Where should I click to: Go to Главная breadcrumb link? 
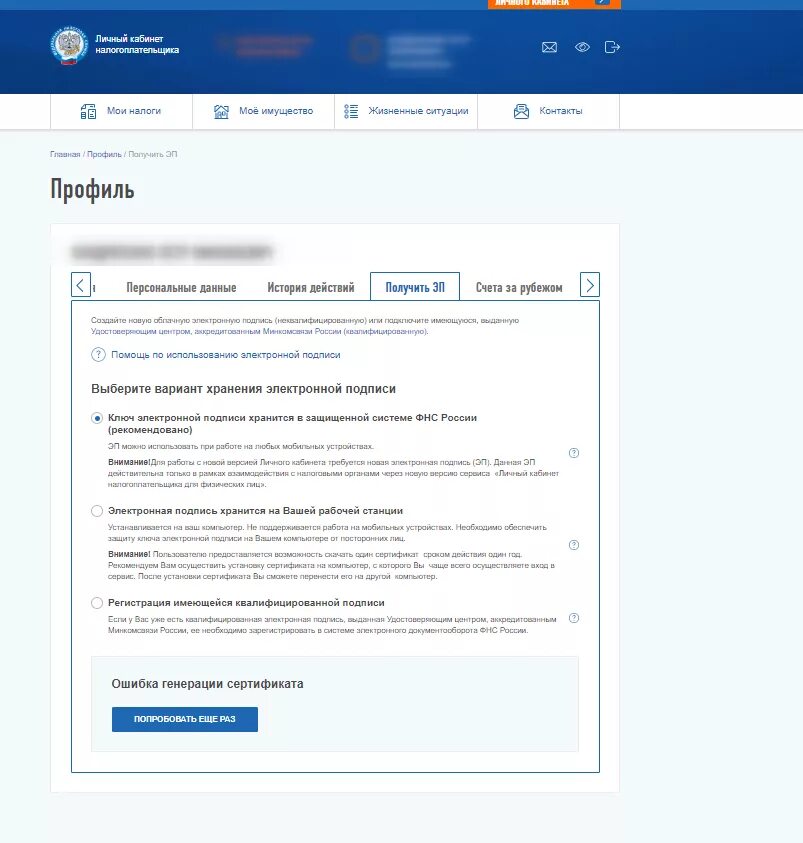65,154
